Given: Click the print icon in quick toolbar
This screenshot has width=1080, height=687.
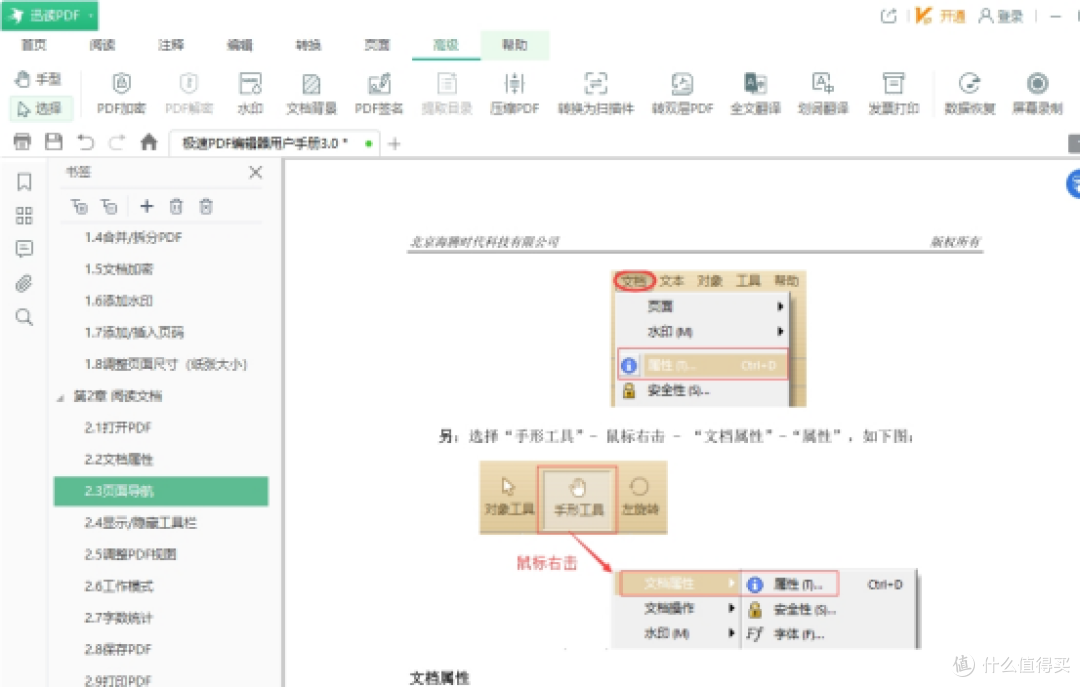Looking at the screenshot, I should pos(22,143).
